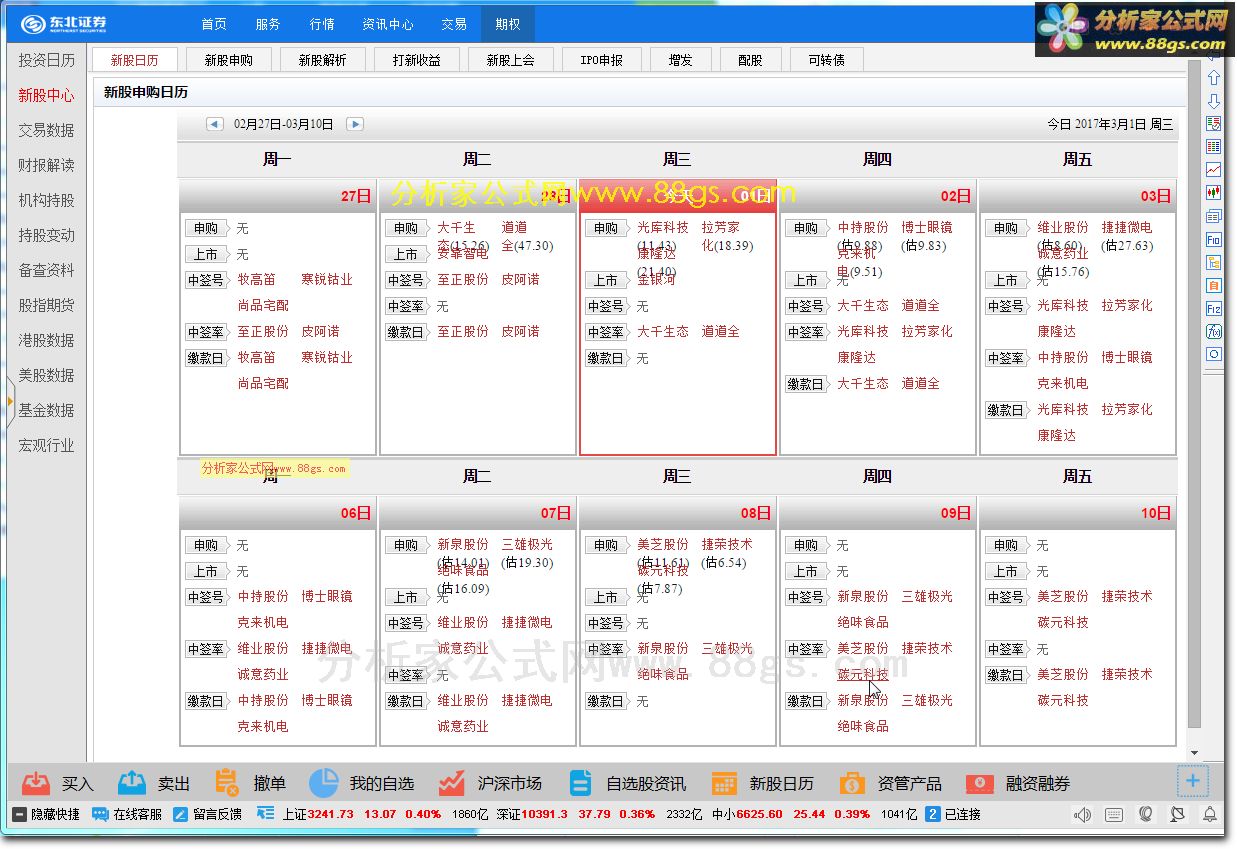Switch to 新股上会 tab
Image resolution: width=1237 pixels, height=849 pixels.
511,60
